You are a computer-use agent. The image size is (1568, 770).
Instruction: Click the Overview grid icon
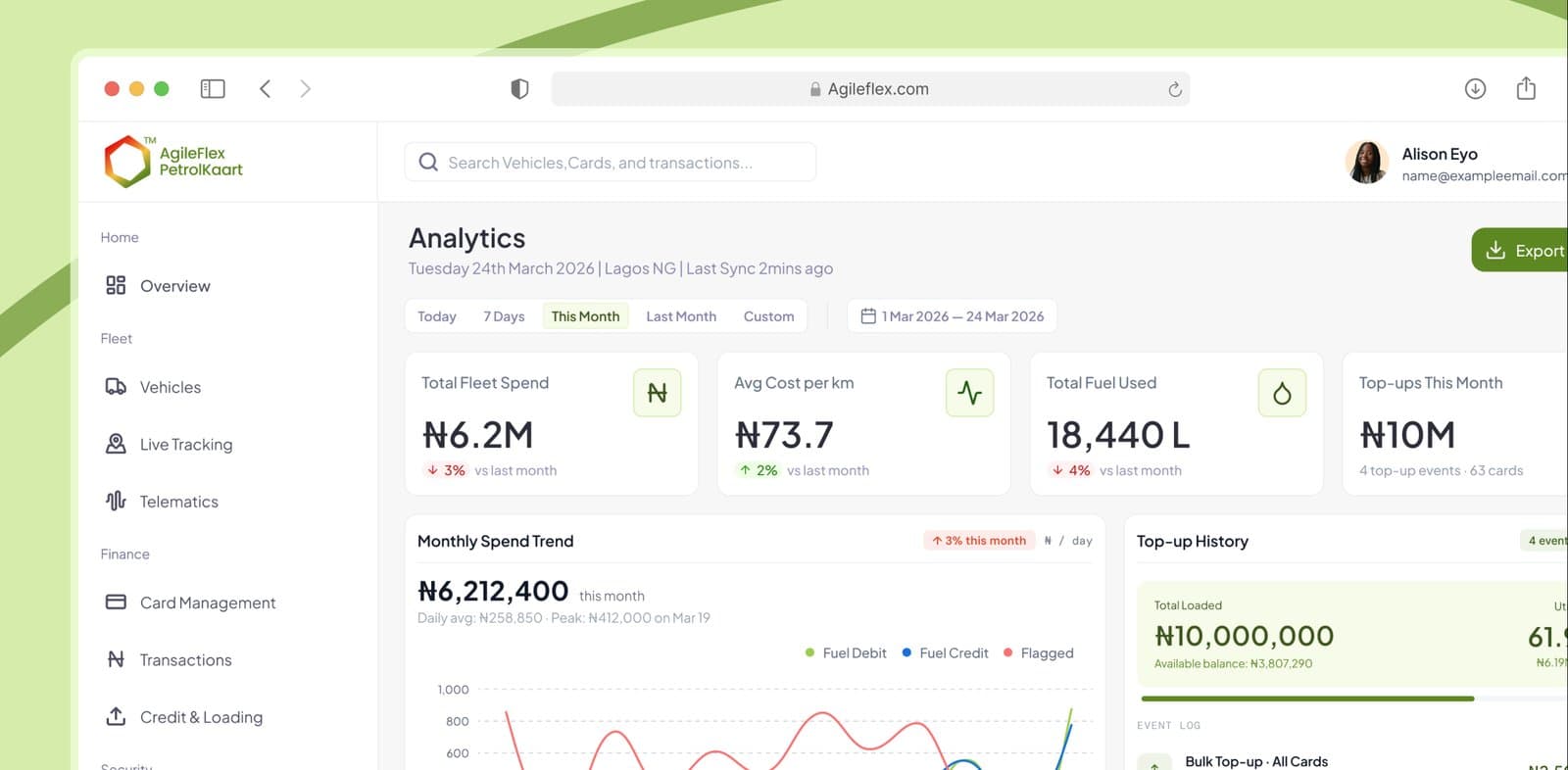click(x=116, y=285)
